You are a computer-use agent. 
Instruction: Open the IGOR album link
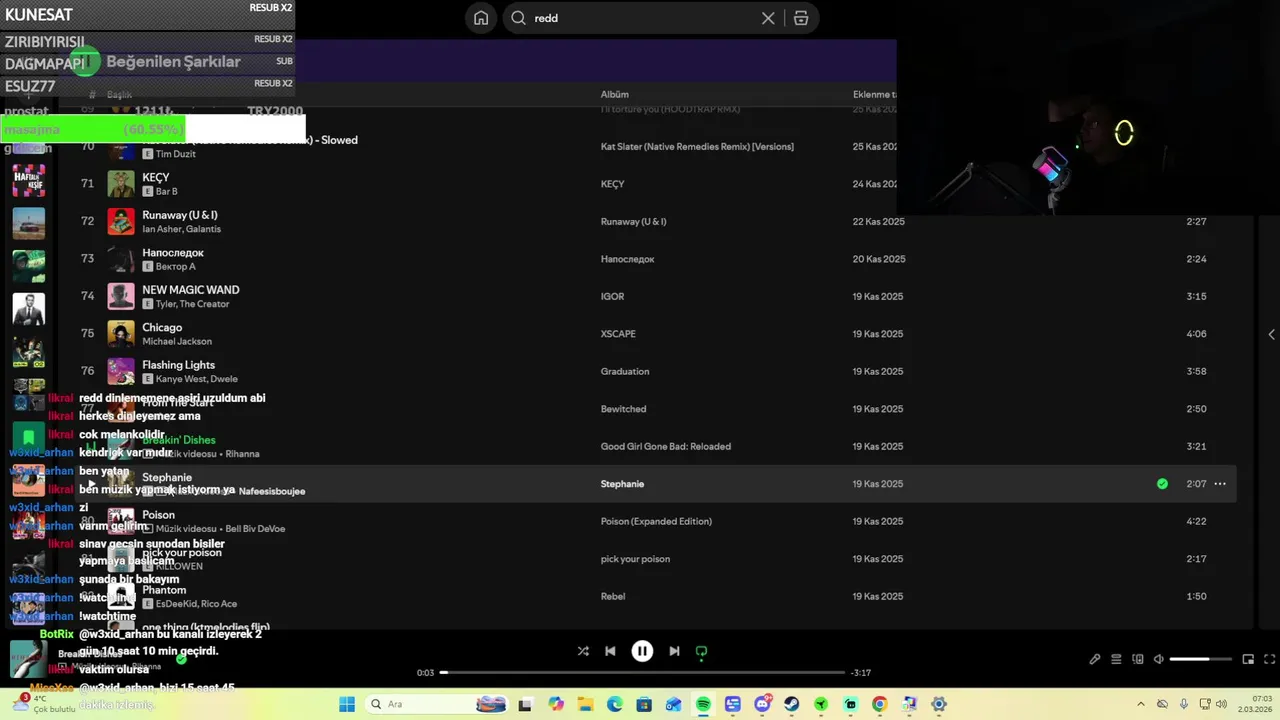[x=612, y=296]
